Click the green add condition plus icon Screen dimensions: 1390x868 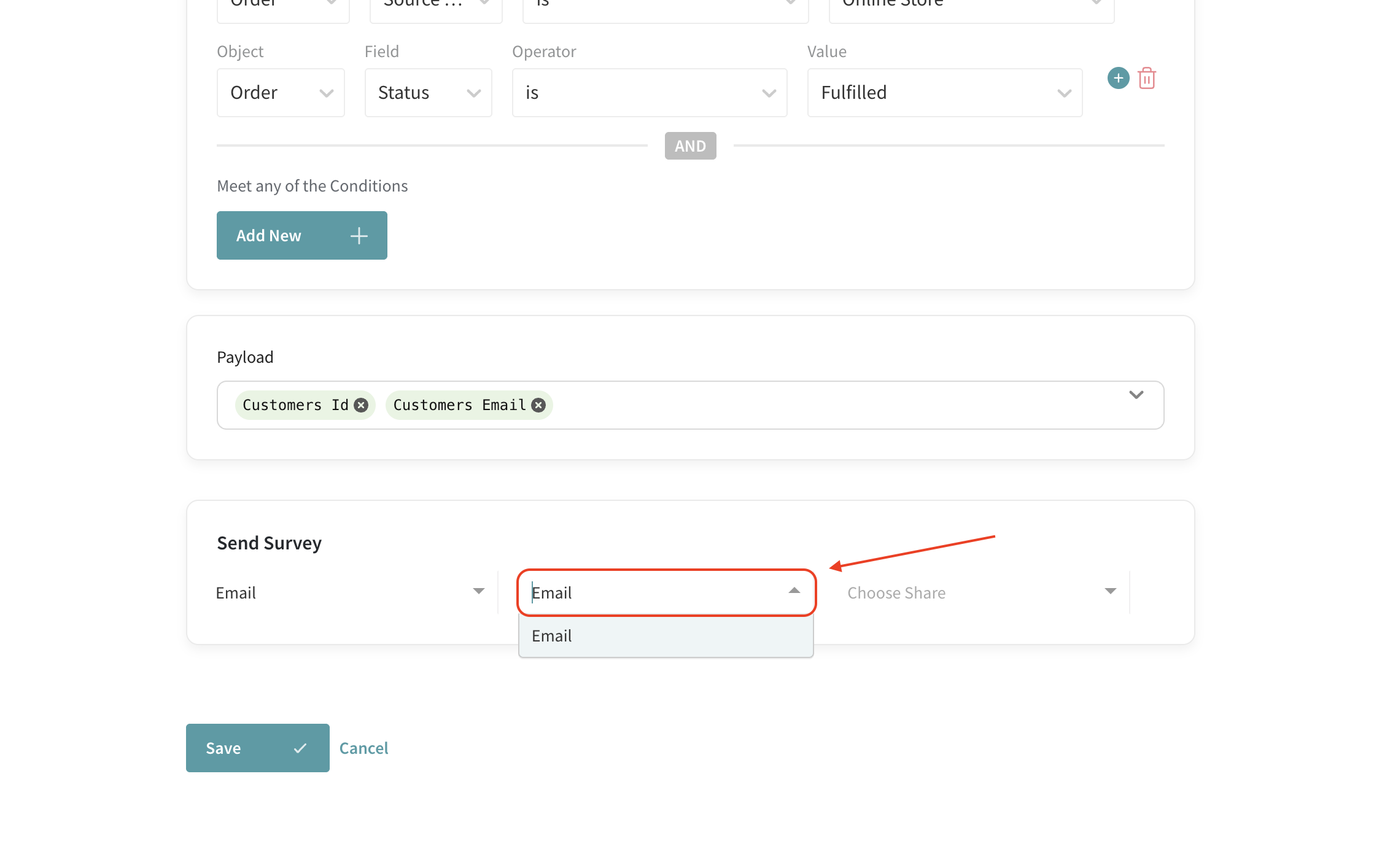(1118, 79)
